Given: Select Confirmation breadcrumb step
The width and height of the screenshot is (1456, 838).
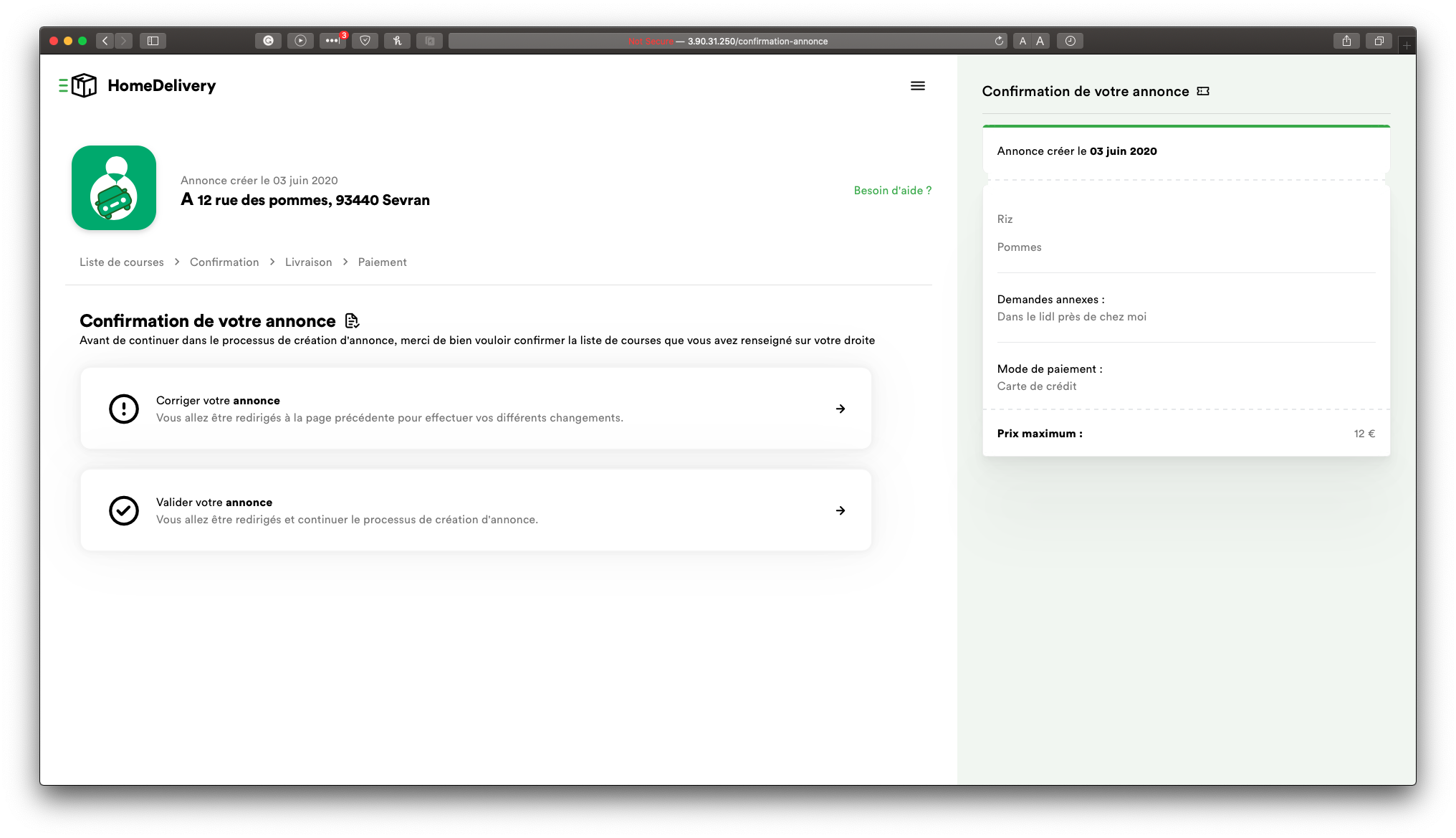Looking at the screenshot, I should point(224,262).
